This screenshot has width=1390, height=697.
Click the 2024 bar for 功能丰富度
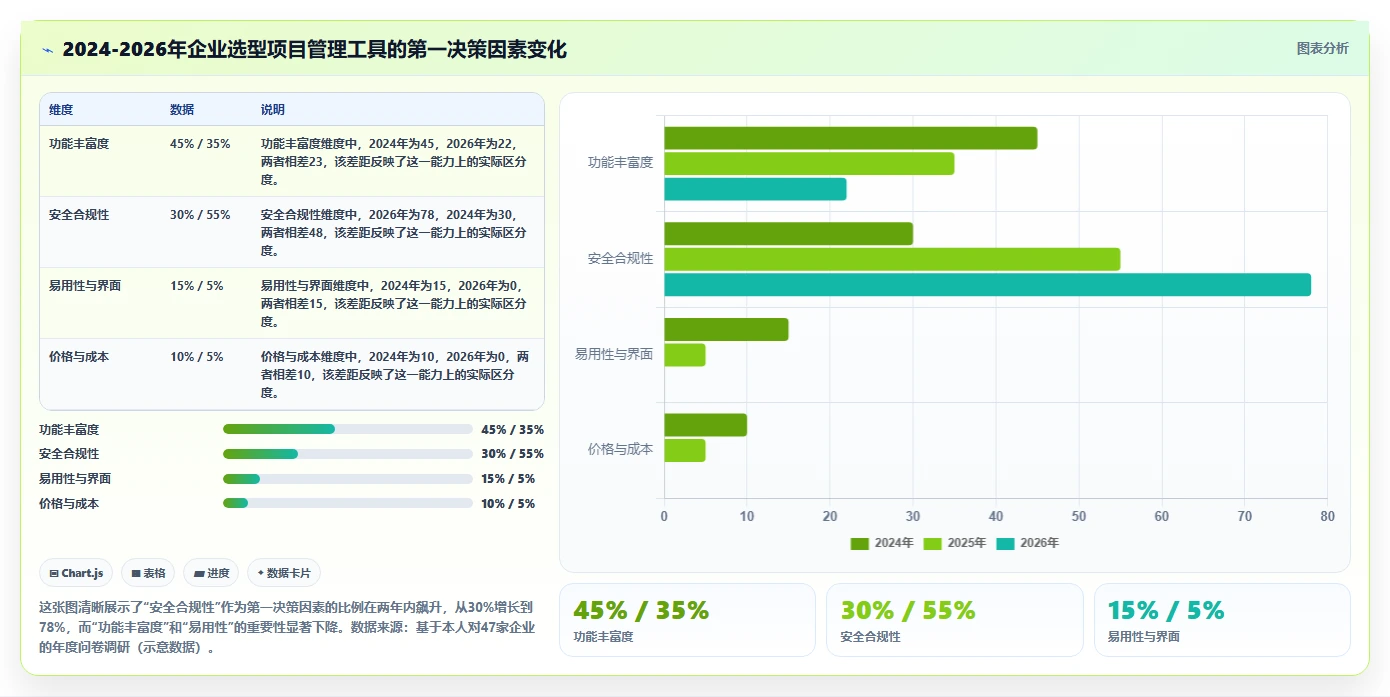[x=850, y=138]
